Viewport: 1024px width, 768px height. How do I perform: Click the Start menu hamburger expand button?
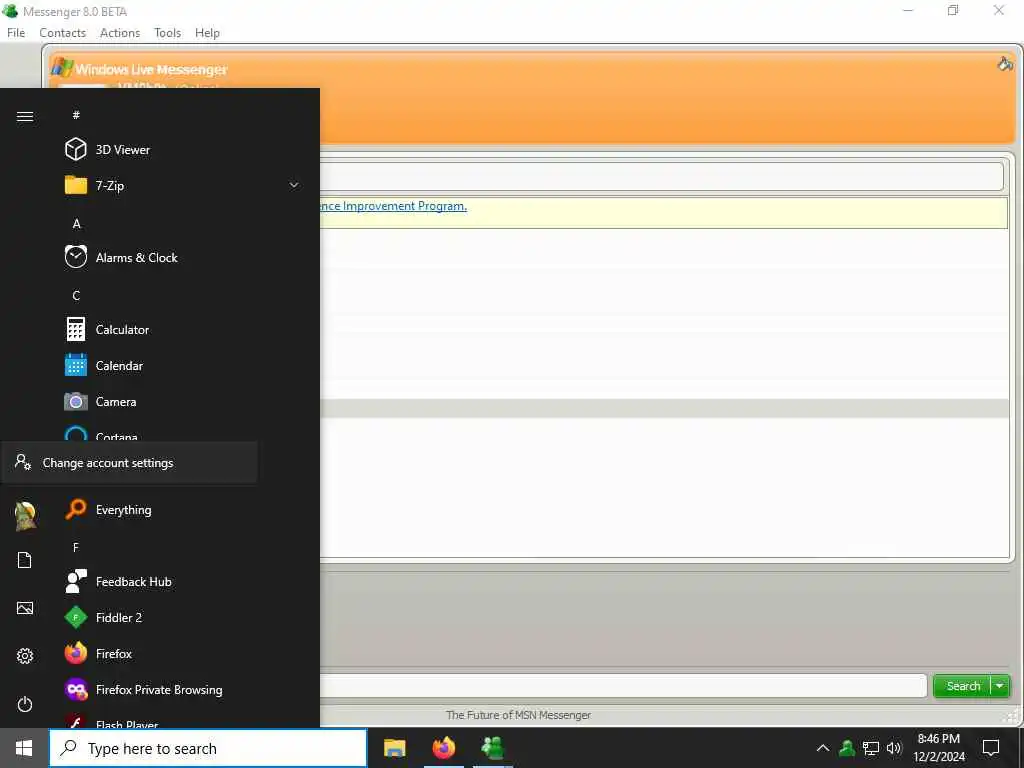25,116
